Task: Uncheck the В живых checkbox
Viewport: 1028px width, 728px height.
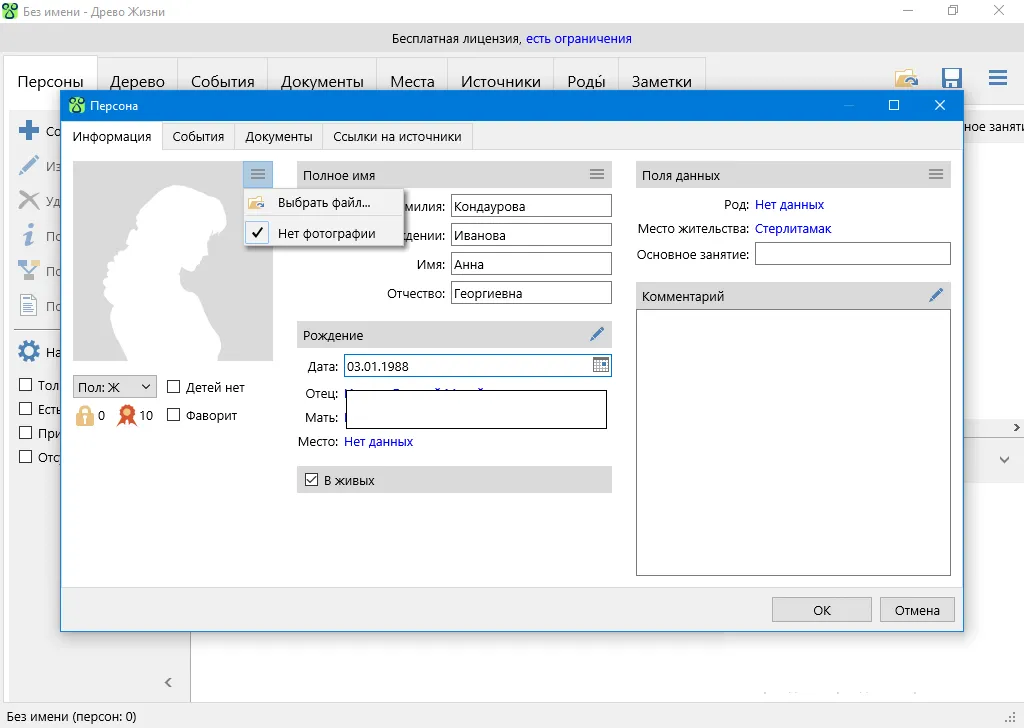Action: tap(311, 480)
